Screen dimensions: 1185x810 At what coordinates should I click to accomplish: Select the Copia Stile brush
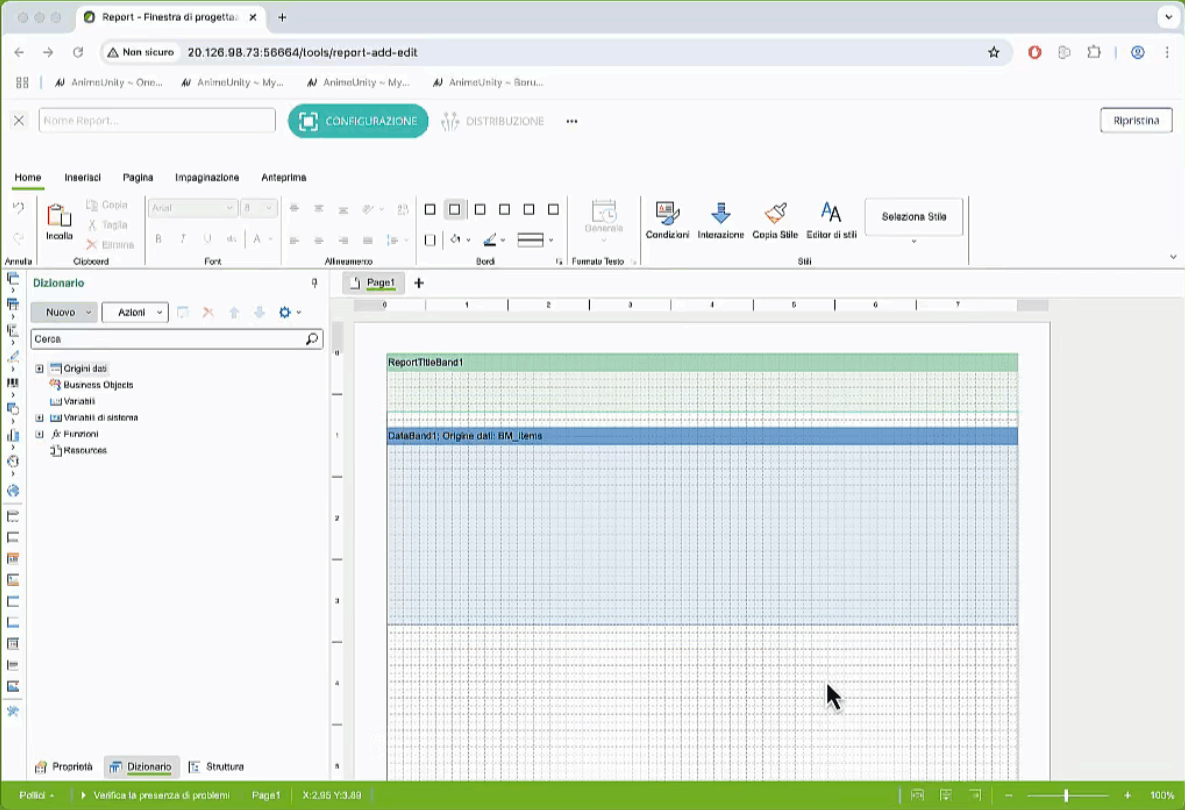(x=775, y=221)
